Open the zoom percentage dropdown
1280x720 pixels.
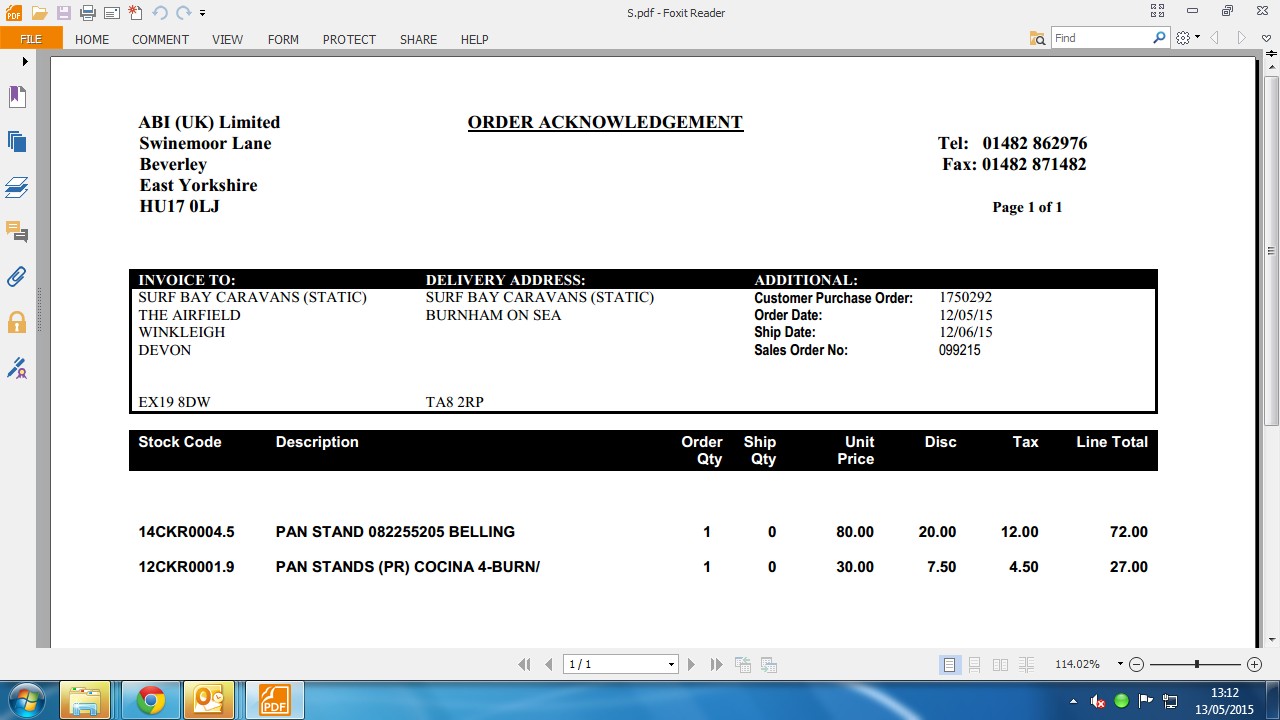[1119, 665]
